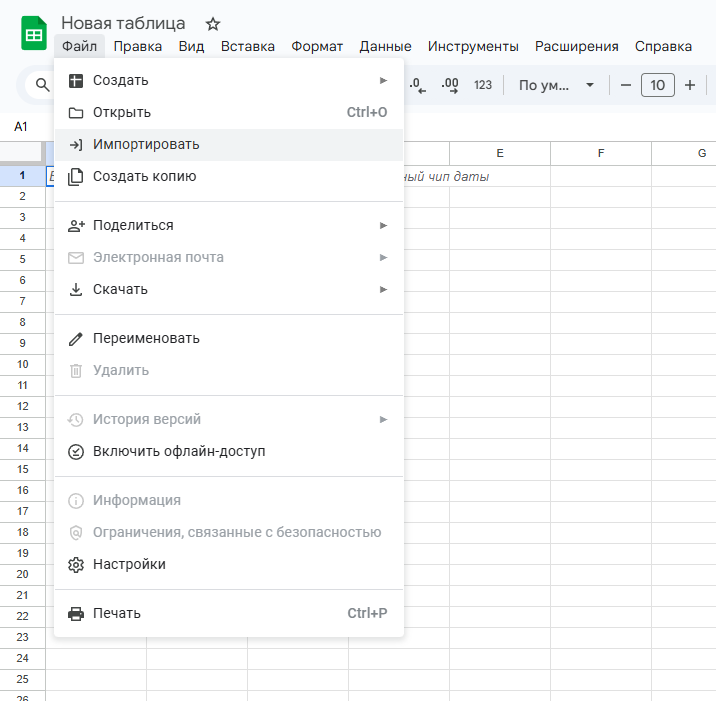
Task: Select column F header
Action: [601, 153]
